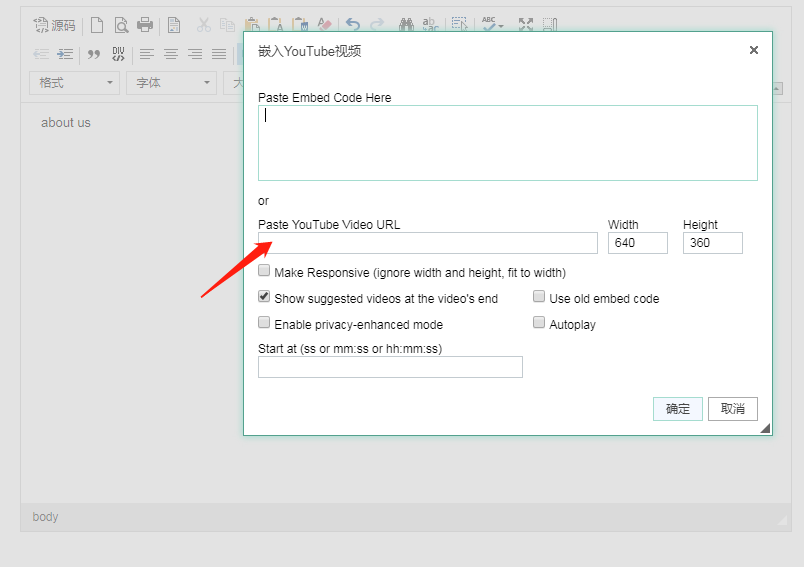Click the Width field showing 640
Viewport: 804px width, 567px height.
[x=638, y=243]
